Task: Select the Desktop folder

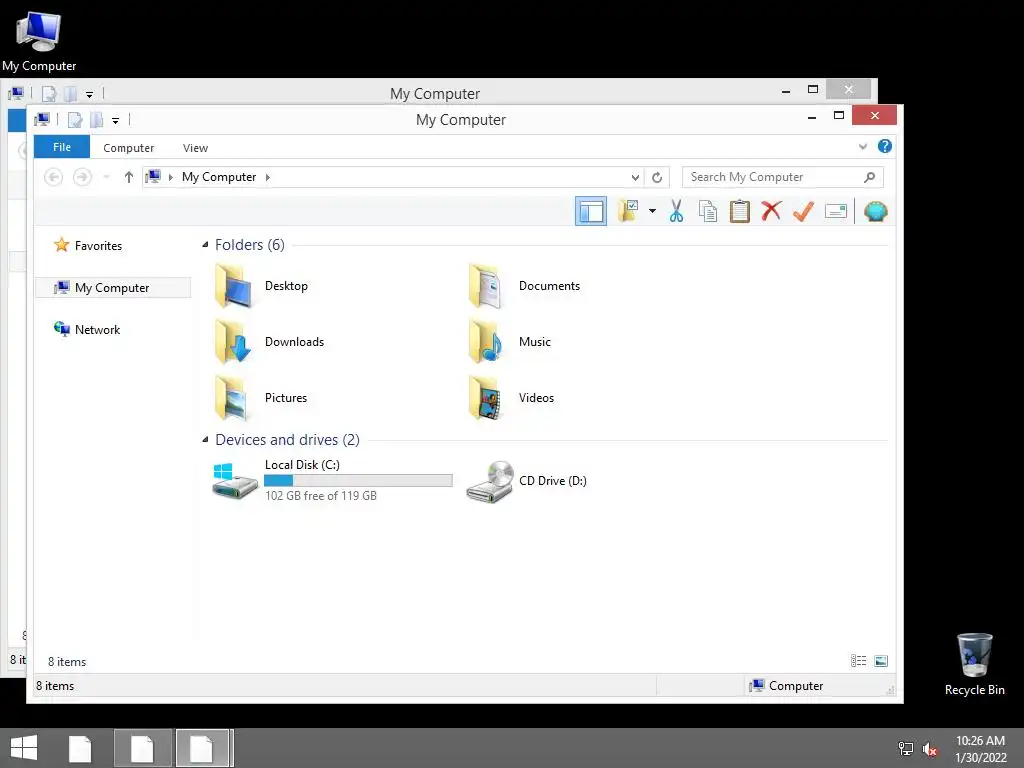Action: pyautogui.click(x=261, y=286)
